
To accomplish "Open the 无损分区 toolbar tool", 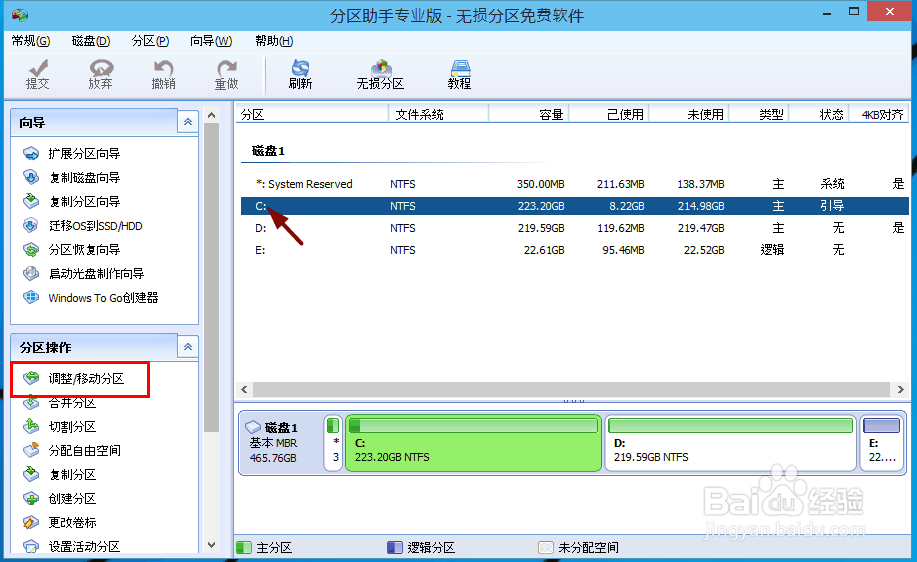I will (380, 74).
